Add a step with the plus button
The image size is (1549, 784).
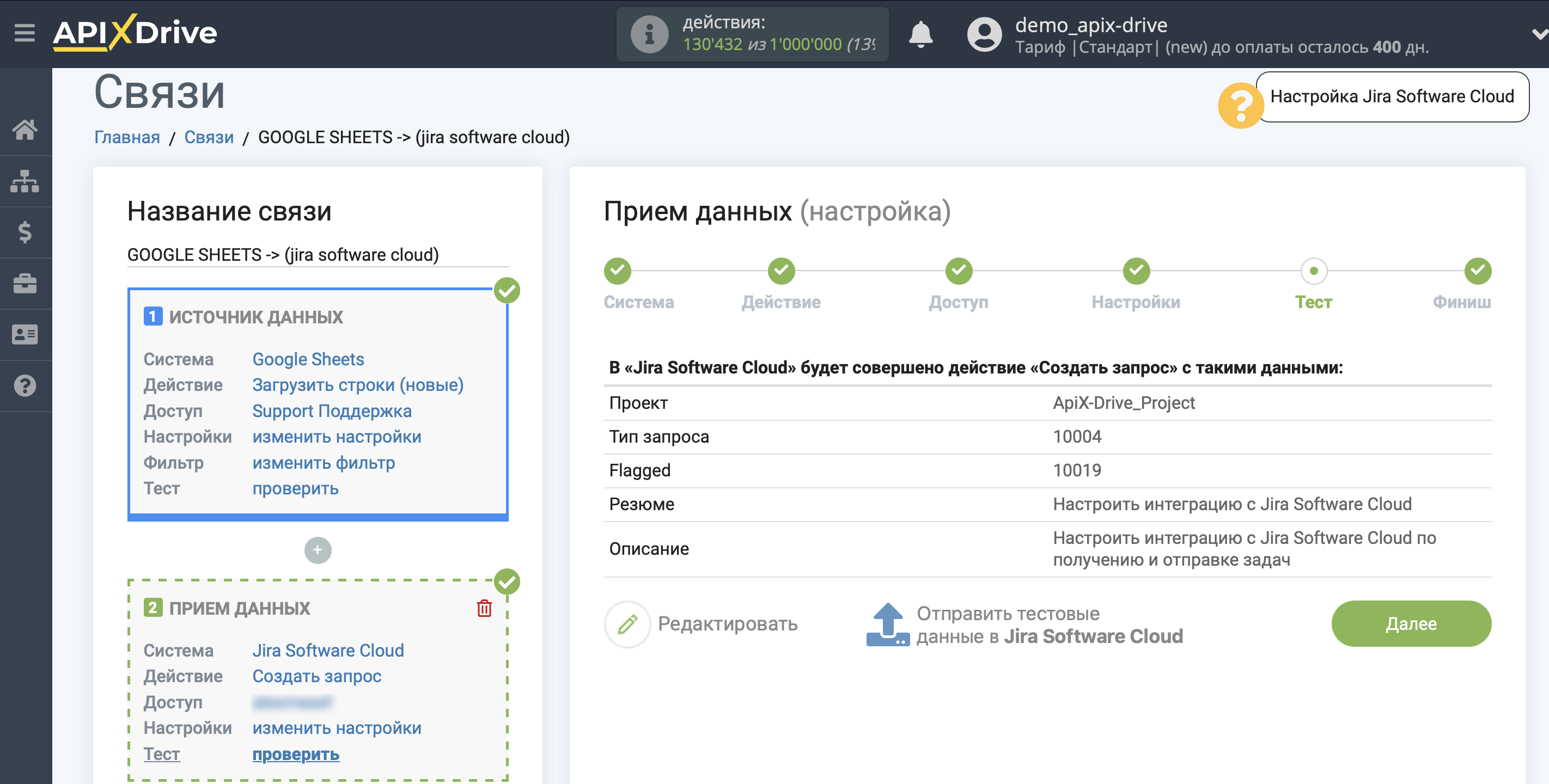[x=318, y=550]
